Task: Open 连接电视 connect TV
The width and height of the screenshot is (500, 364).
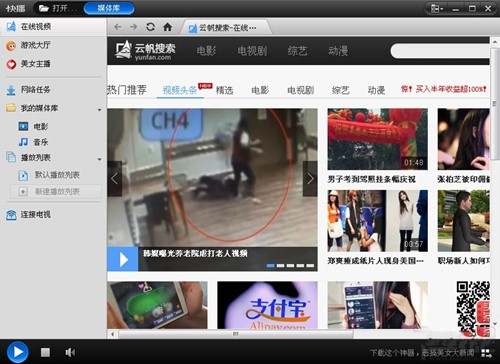Action: [x=29, y=215]
